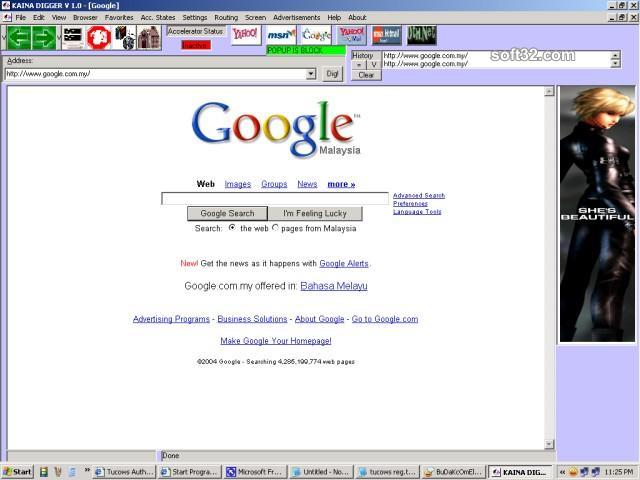The image size is (640, 480).
Task: Stop loading with the red octagon icon
Action: (x=98, y=38)
